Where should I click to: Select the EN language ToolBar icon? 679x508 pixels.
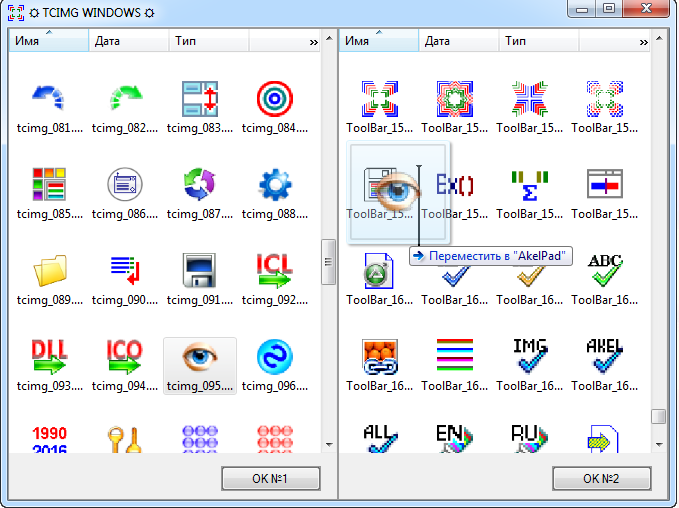pos(455,439)
